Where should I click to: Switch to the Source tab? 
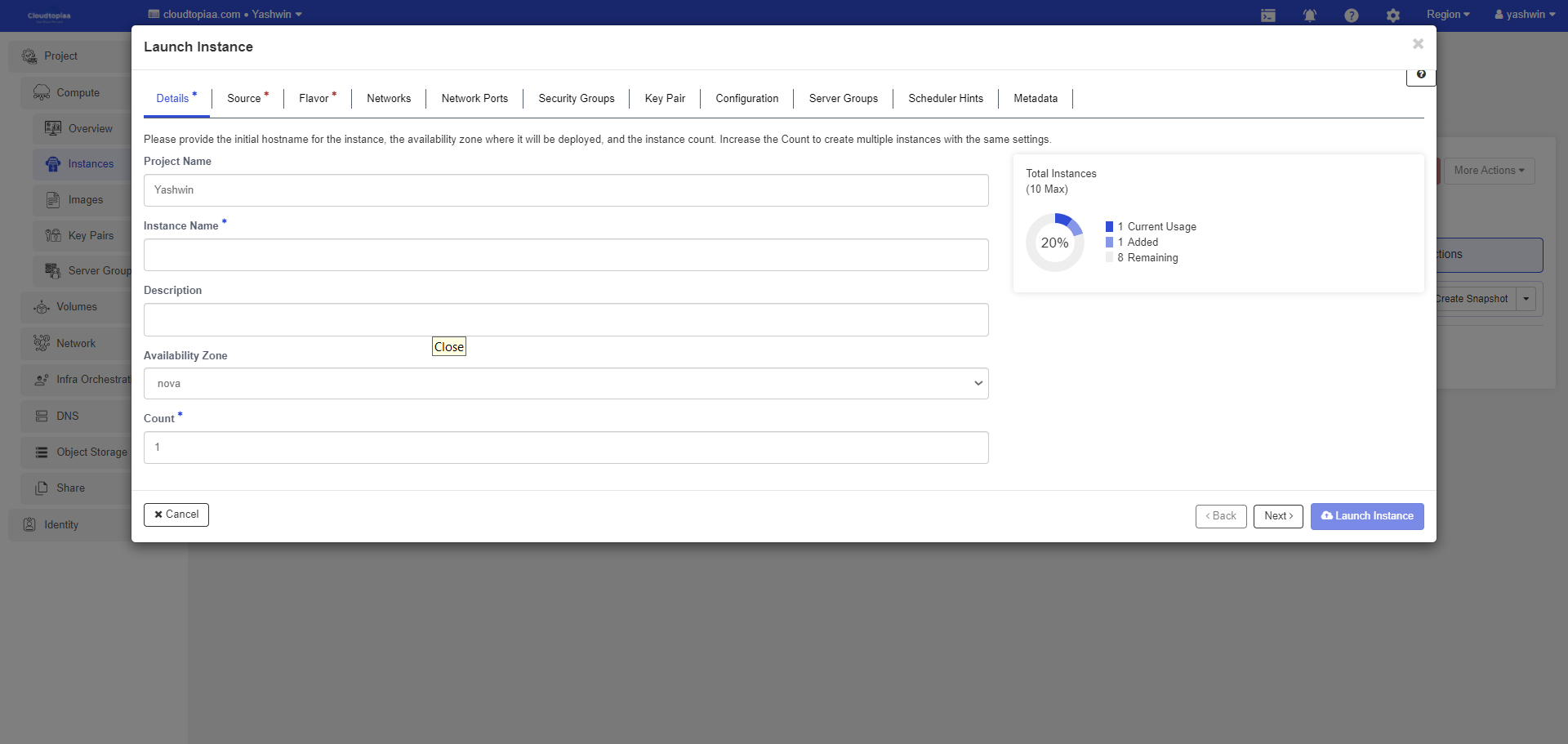click(x=244, y=99)
